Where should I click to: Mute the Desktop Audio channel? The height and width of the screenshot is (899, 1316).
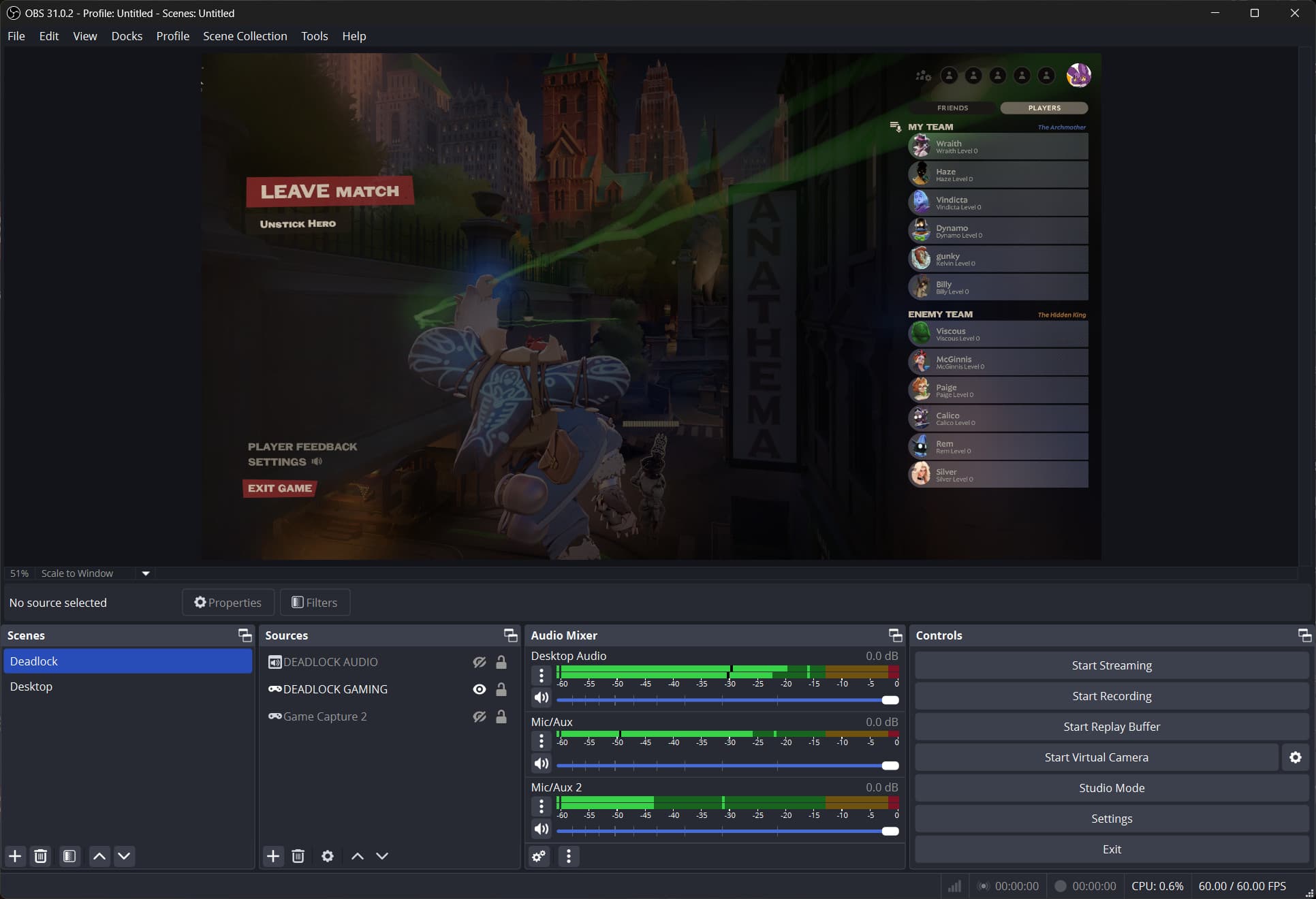541,697
